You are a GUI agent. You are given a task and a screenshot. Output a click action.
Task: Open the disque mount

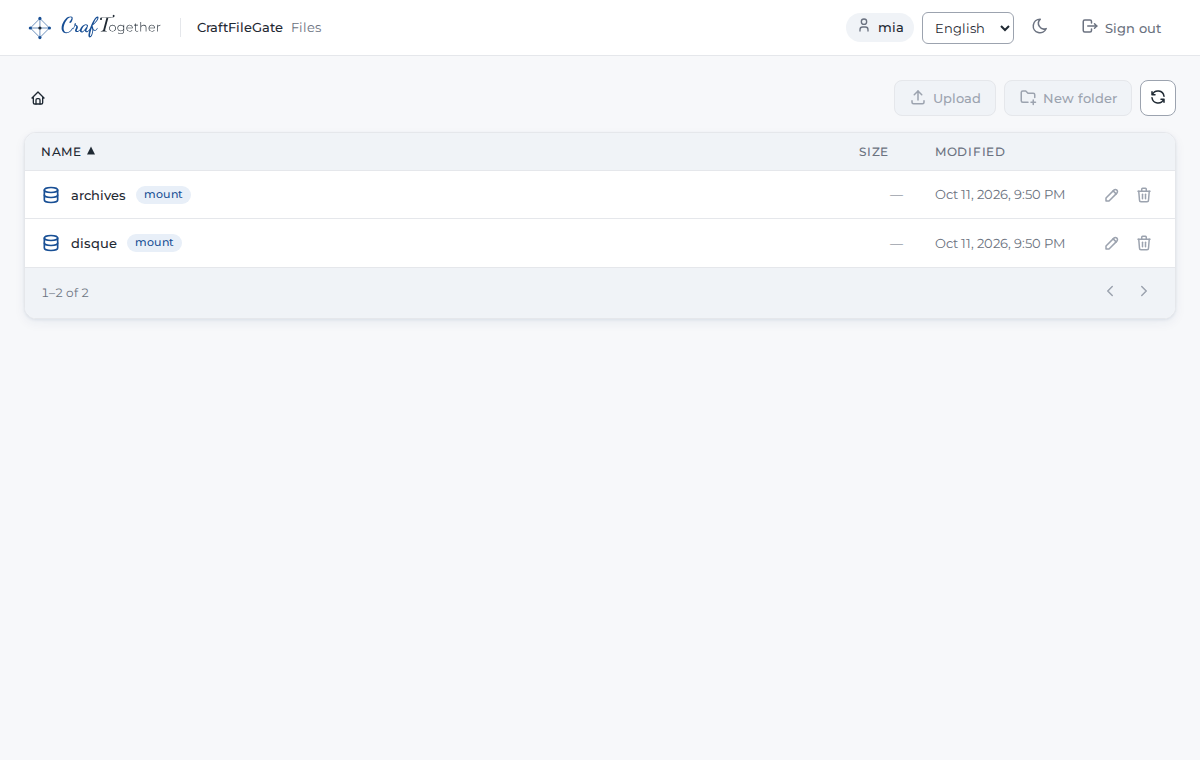coord(94,243)
